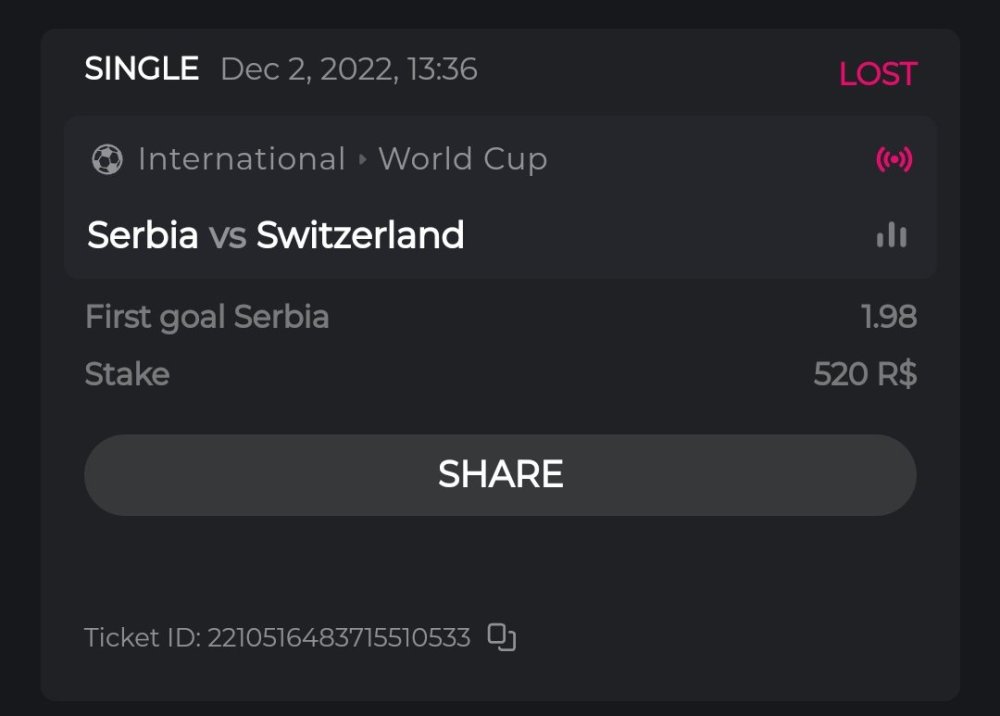This screenshot has width=1000, height=716.
Task: Click the 520 R$ stake amount
Action: click(x=865, y=375)
